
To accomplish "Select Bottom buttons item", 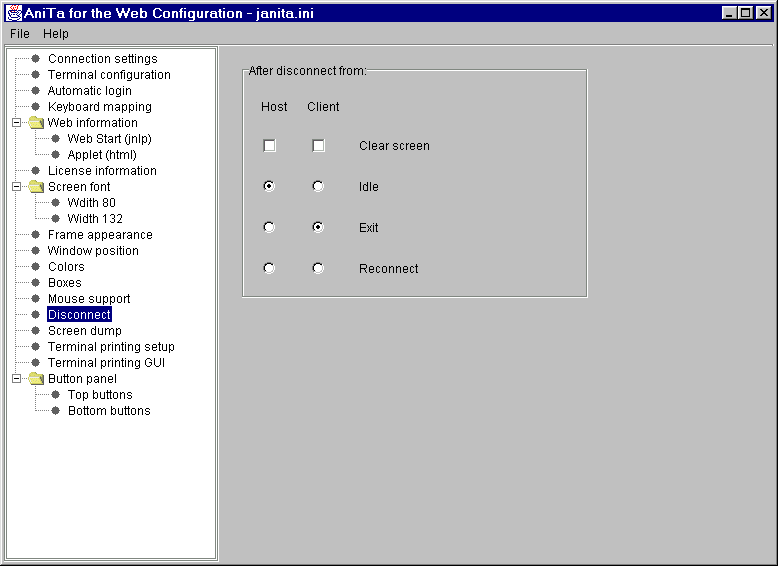I will (x=109, y=411).
